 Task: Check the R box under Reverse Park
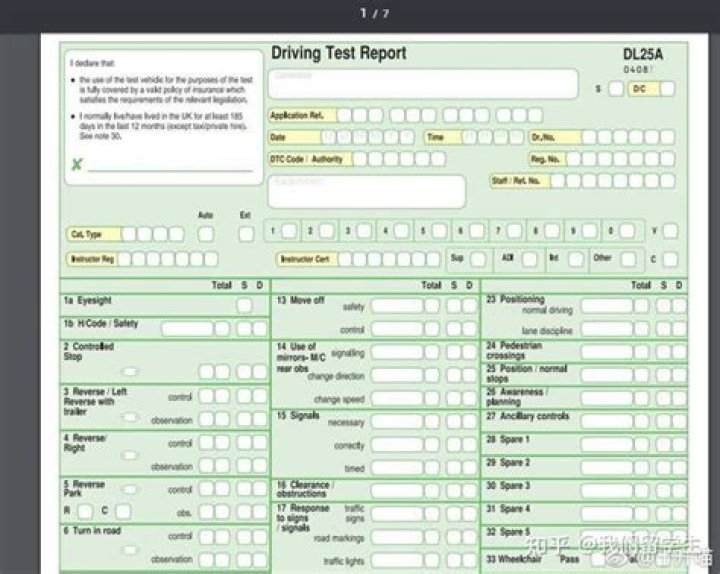click(x=85, y=511)
